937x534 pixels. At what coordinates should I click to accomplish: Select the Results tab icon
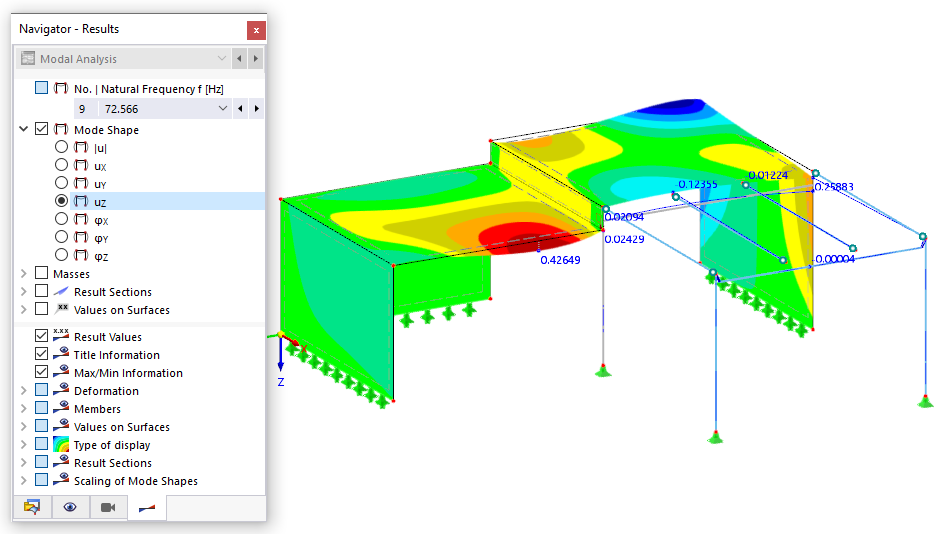[x=147, y=508]
